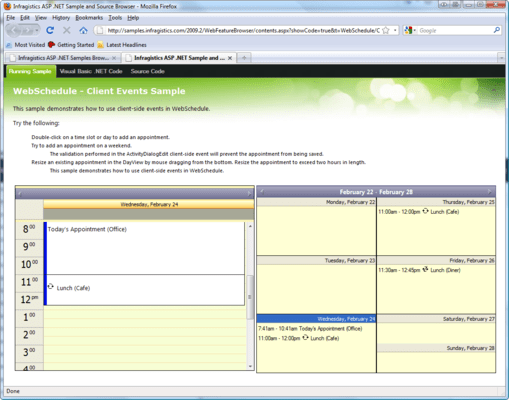Close the first browser tab
509x400 pixels.
[x=114, y=58]
